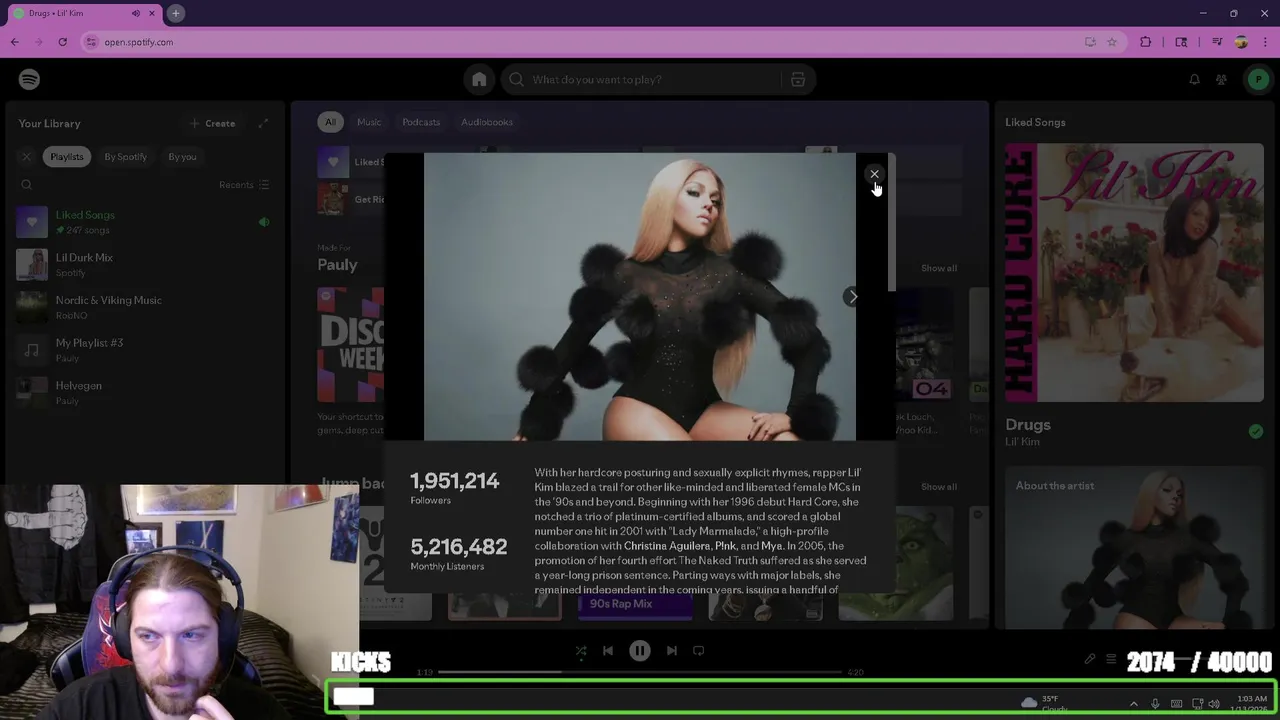The width and height of the screenshot is (1280, 720).
Task: Select the Audiobooks filter tab
Action: click(487, 122)
